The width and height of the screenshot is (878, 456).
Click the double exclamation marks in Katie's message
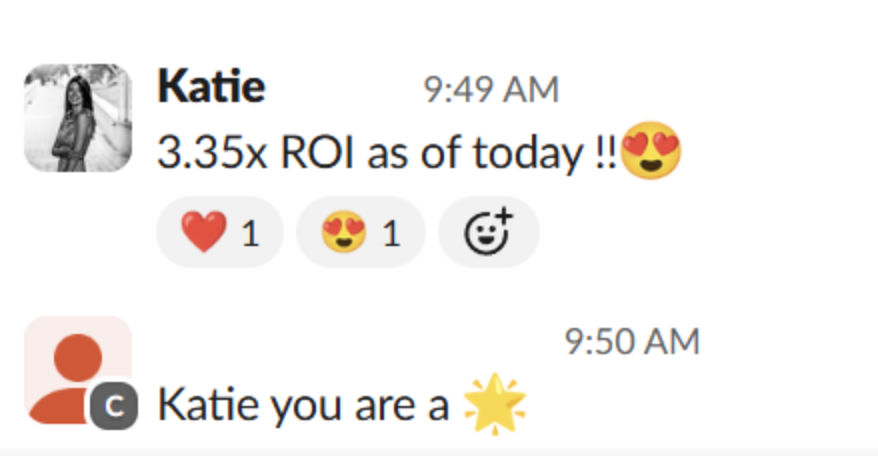coord(605,154)
